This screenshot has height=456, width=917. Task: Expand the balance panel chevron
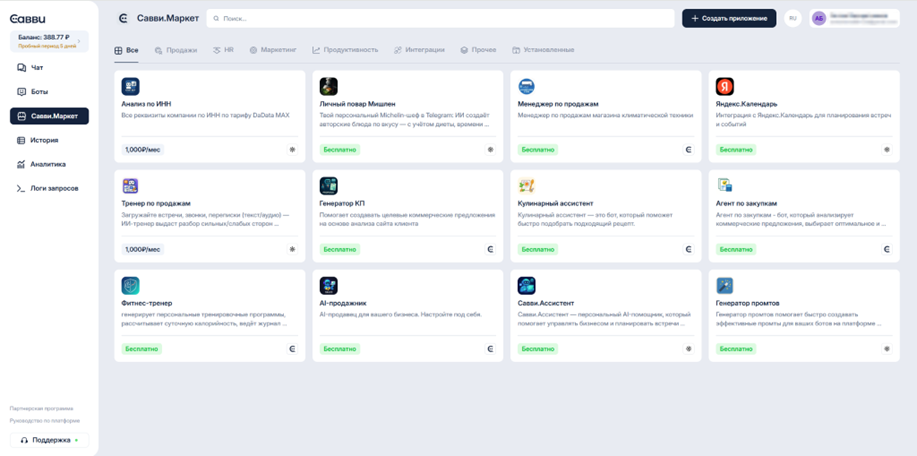tap(80, 41)
